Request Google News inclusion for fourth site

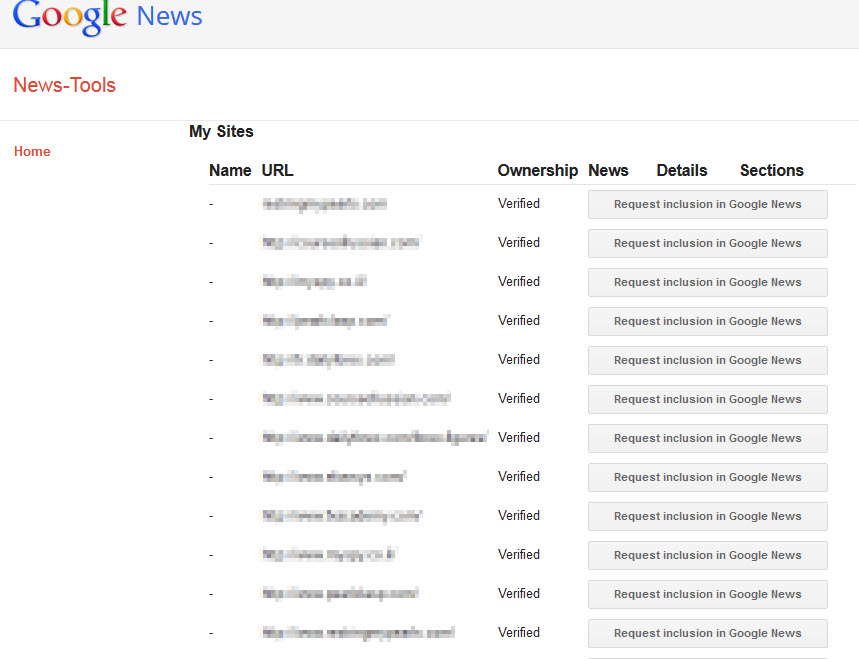coord(708,321)
